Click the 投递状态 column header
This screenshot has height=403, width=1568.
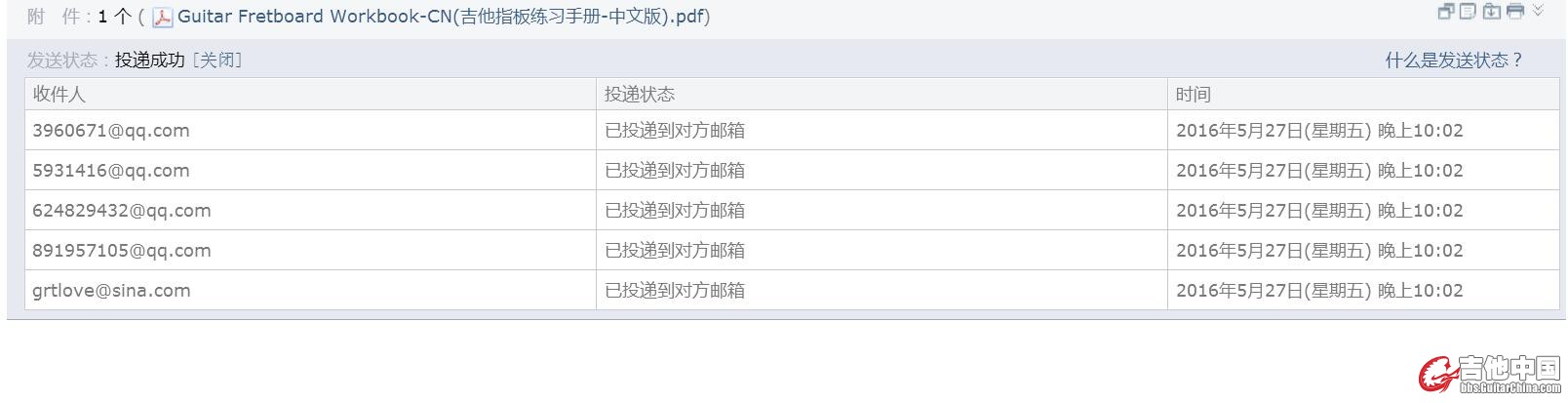point(640,95)
